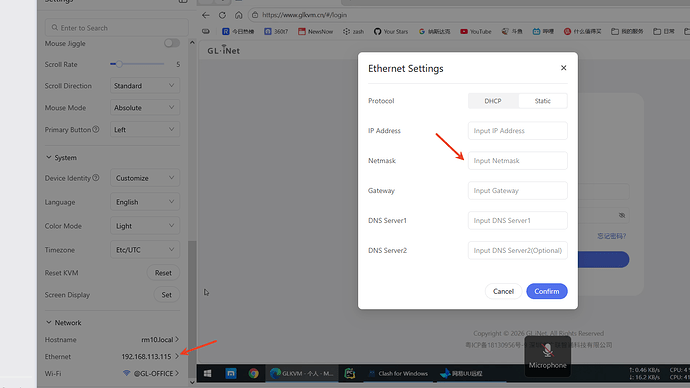690x388 pixels.
Task: Click the Wi-Fi signal icon
Action: click(126, 373)
